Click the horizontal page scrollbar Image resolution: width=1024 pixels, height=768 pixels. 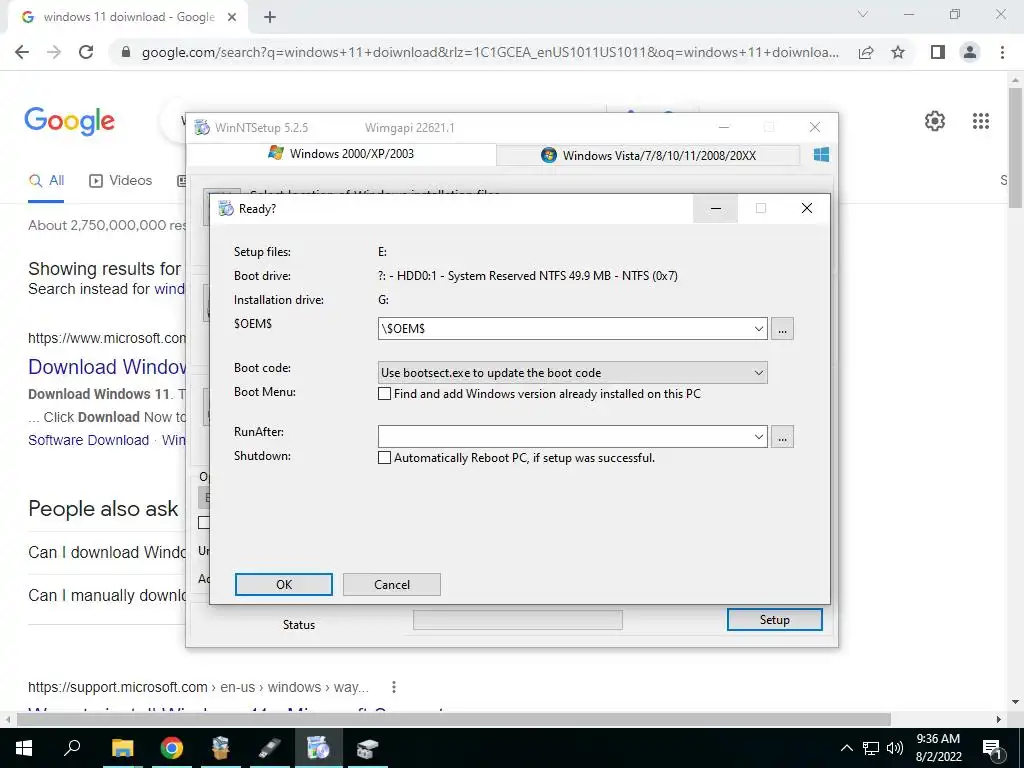[453, 719]
